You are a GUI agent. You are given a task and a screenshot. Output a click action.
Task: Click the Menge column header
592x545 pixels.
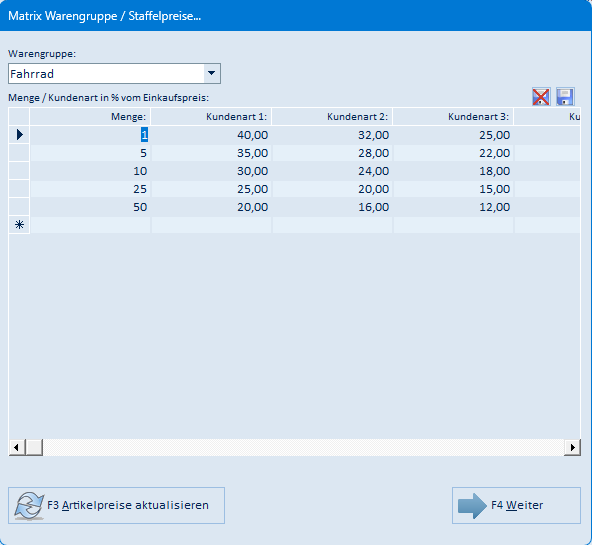coord(90,117)
